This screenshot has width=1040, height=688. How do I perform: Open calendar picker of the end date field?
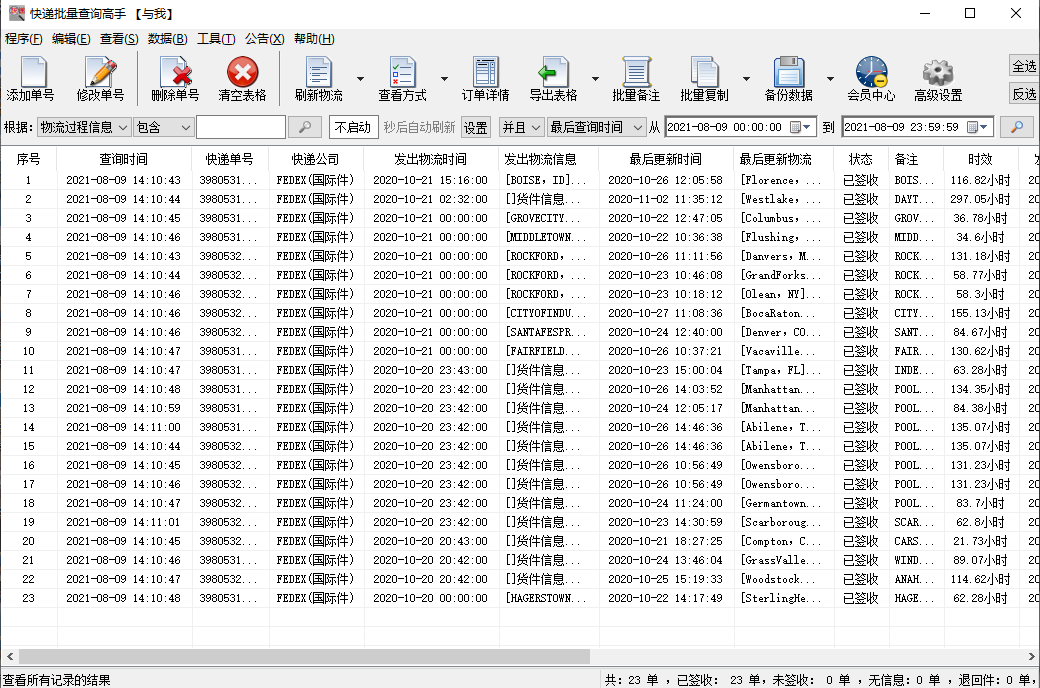click(x=977, y=127)
